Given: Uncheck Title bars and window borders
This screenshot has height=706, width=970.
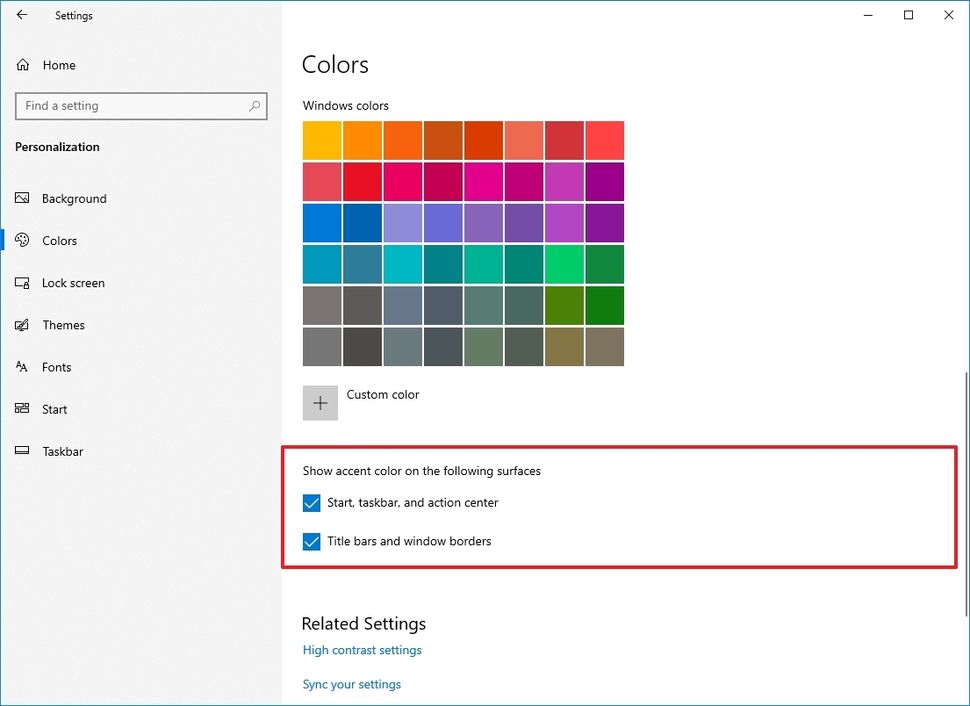Looking at the screenshot, I should tap(311, 542).
